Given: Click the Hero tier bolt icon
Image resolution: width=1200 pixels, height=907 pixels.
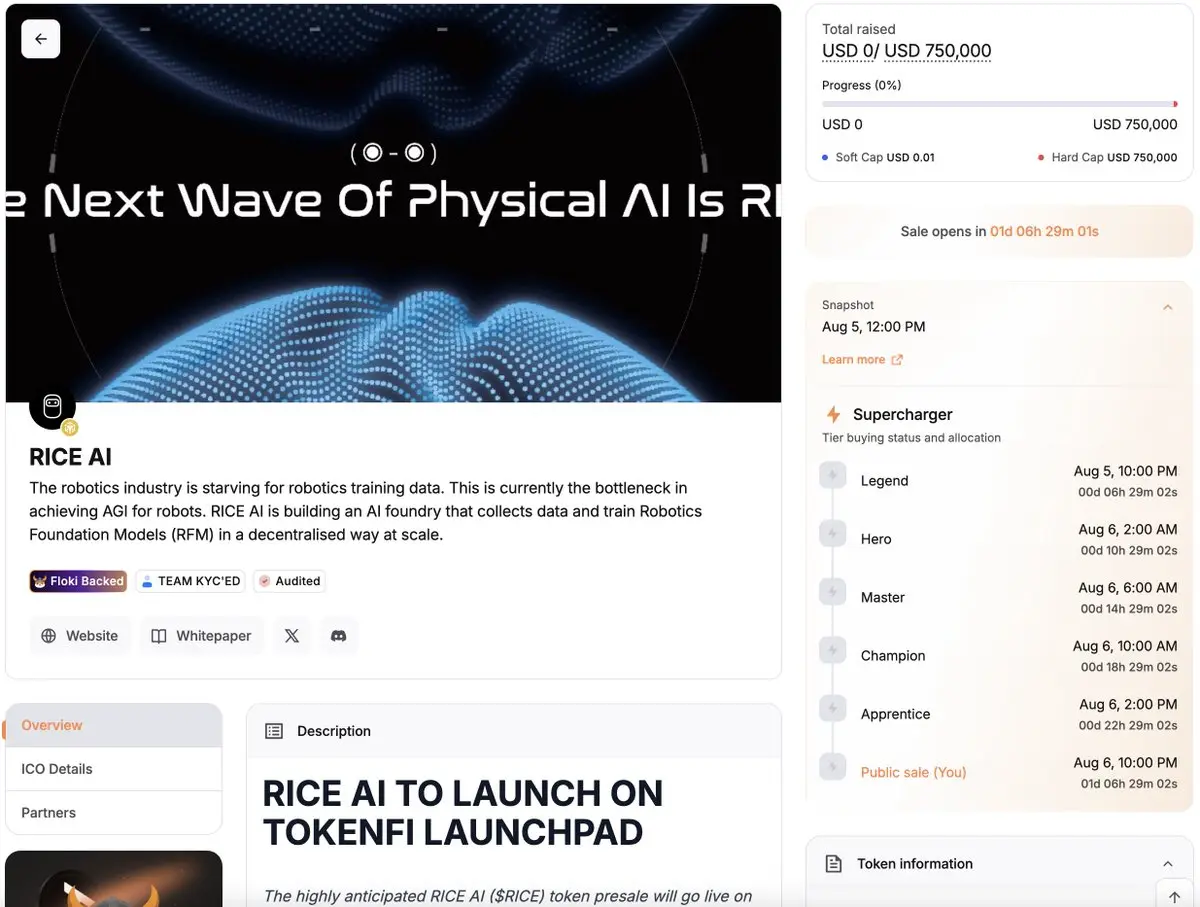Looking at the screenshot, I should 833,534.
